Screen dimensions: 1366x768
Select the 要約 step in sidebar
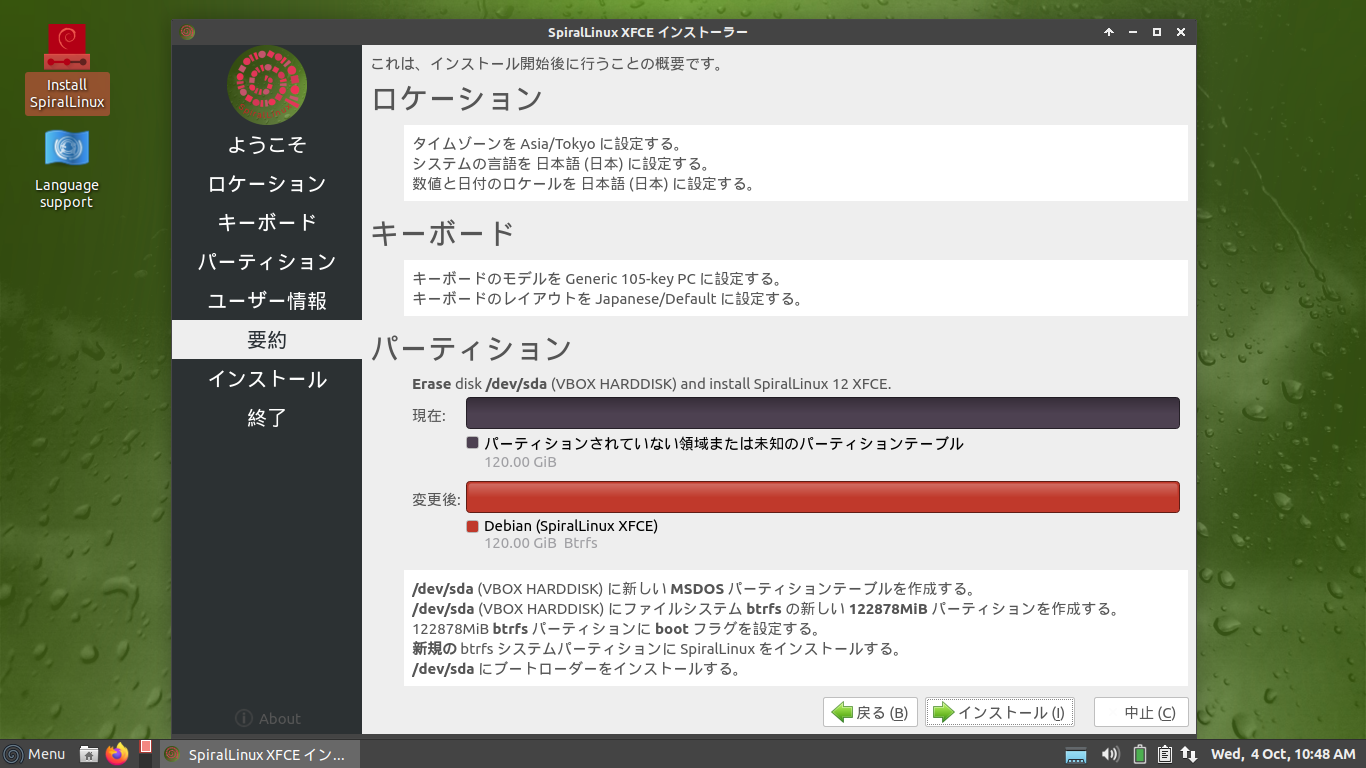(x=267, y=340)
